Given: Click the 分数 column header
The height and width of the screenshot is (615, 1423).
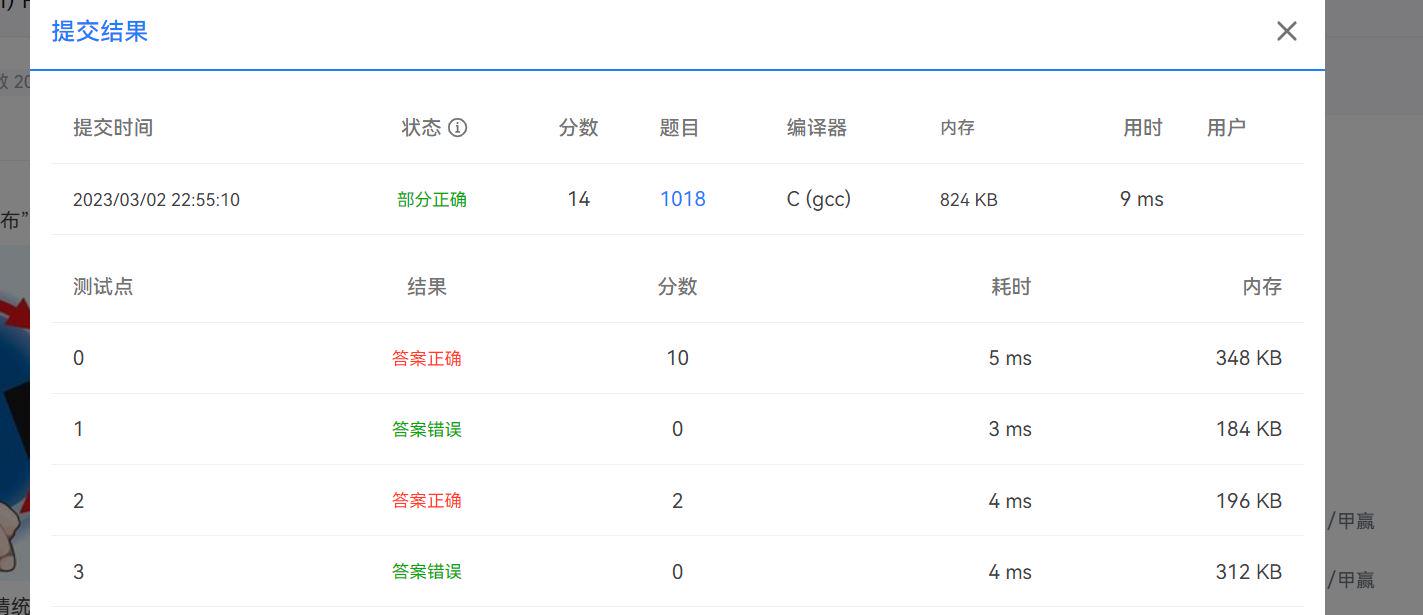Looking at the screenshot, I should [578, 127].
